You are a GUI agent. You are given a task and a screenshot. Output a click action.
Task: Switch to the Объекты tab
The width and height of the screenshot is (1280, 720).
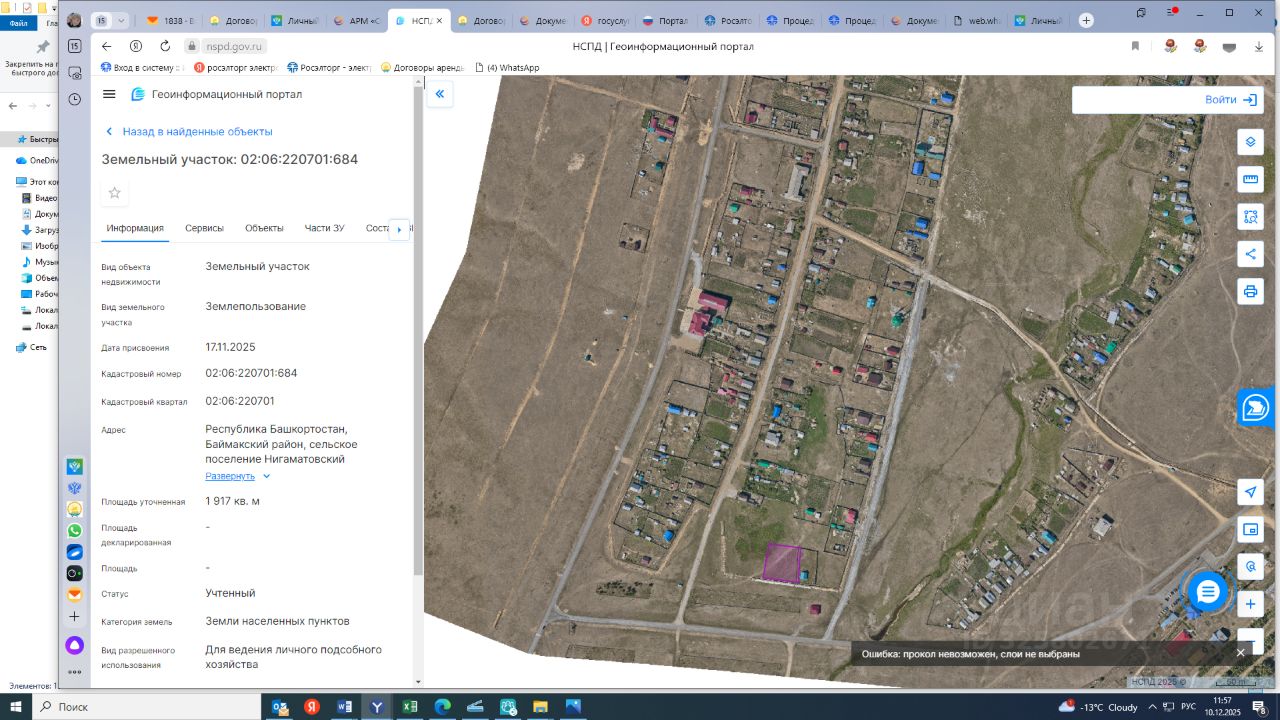pos(264,228)
